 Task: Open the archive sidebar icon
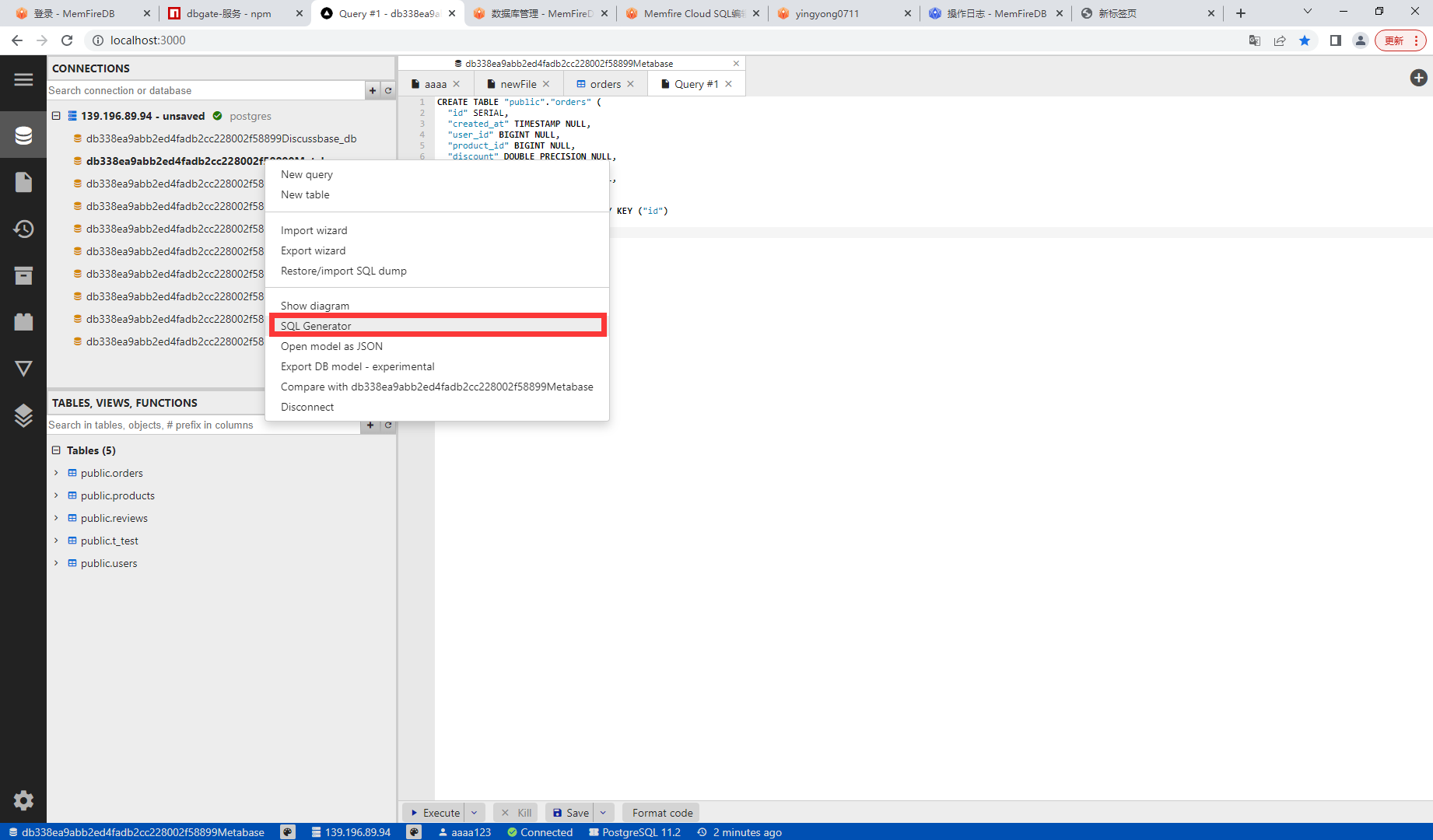[23, 275]
